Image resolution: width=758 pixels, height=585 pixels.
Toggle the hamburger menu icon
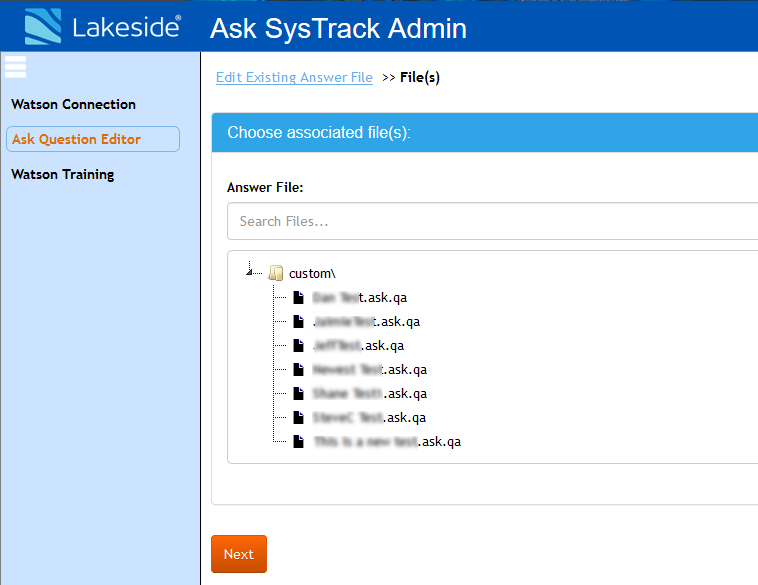click(x=15, y=67)
